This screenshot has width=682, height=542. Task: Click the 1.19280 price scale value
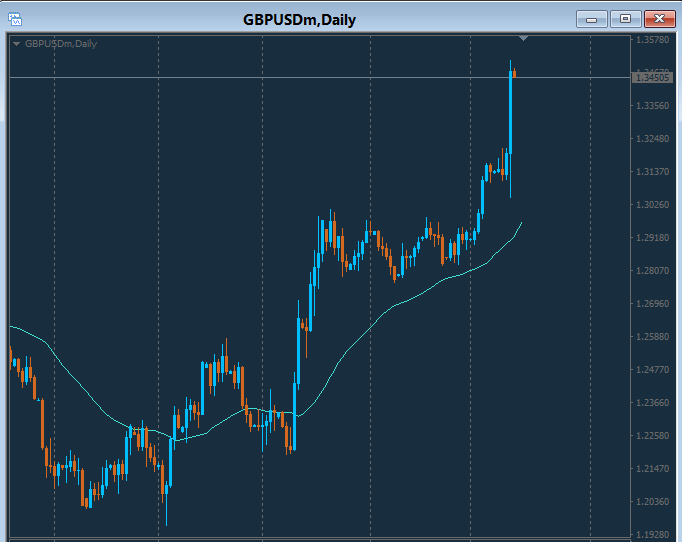pos(652,535)
